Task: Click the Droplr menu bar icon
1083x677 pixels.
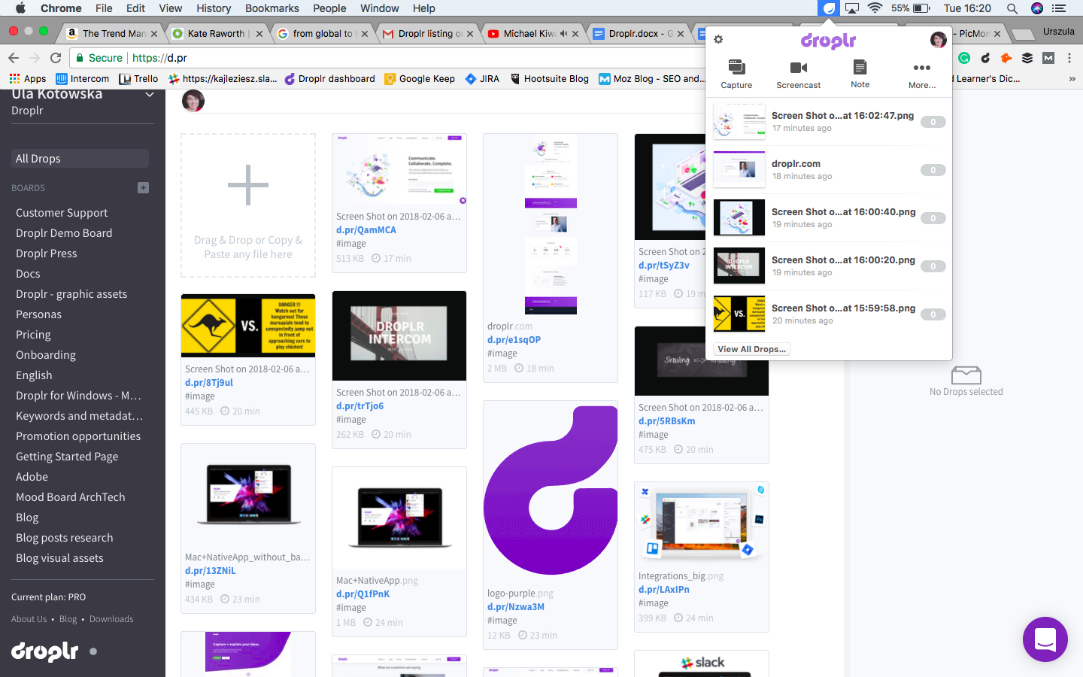Action: click(828, 8)
